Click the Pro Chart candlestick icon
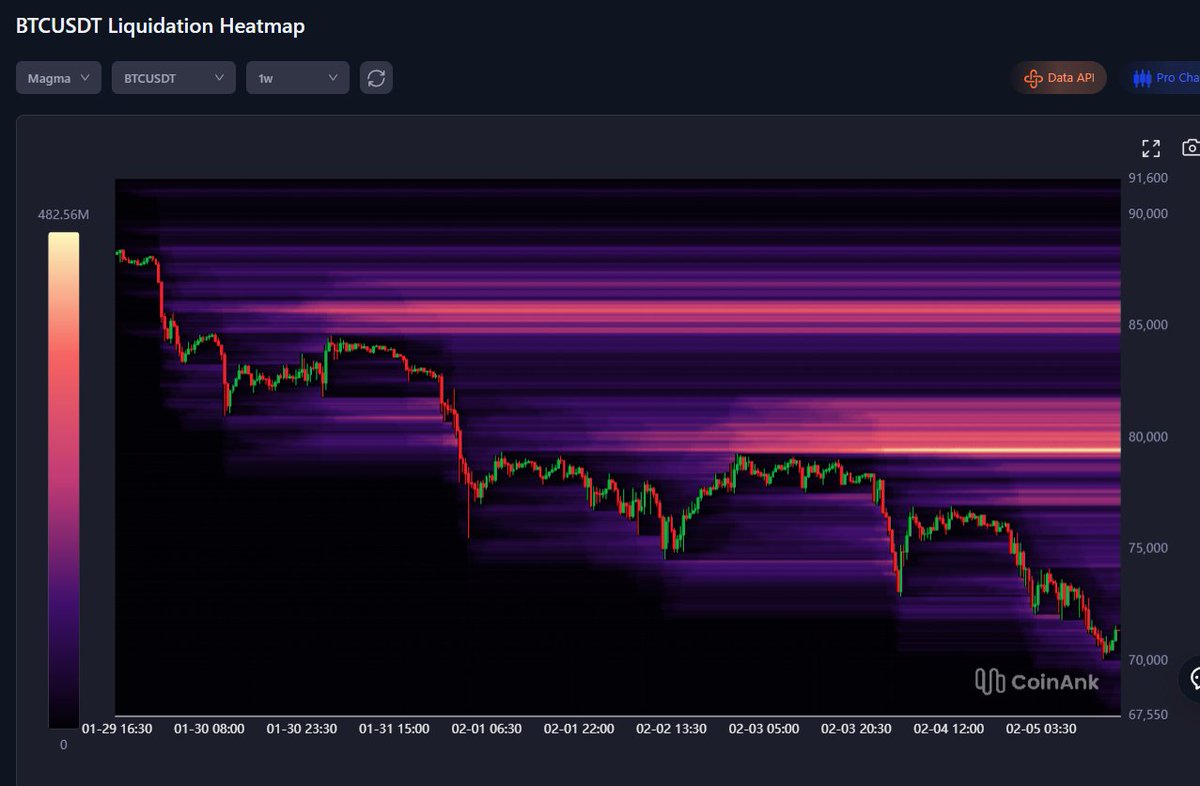Viewport: 1200px width, 786px height. click(x=1142, y=78)
